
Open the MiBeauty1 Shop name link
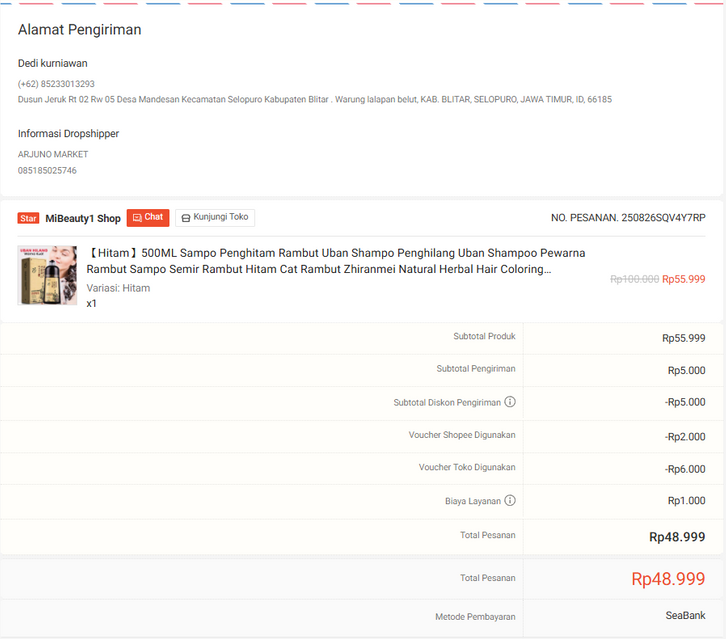tap(83, 218)
